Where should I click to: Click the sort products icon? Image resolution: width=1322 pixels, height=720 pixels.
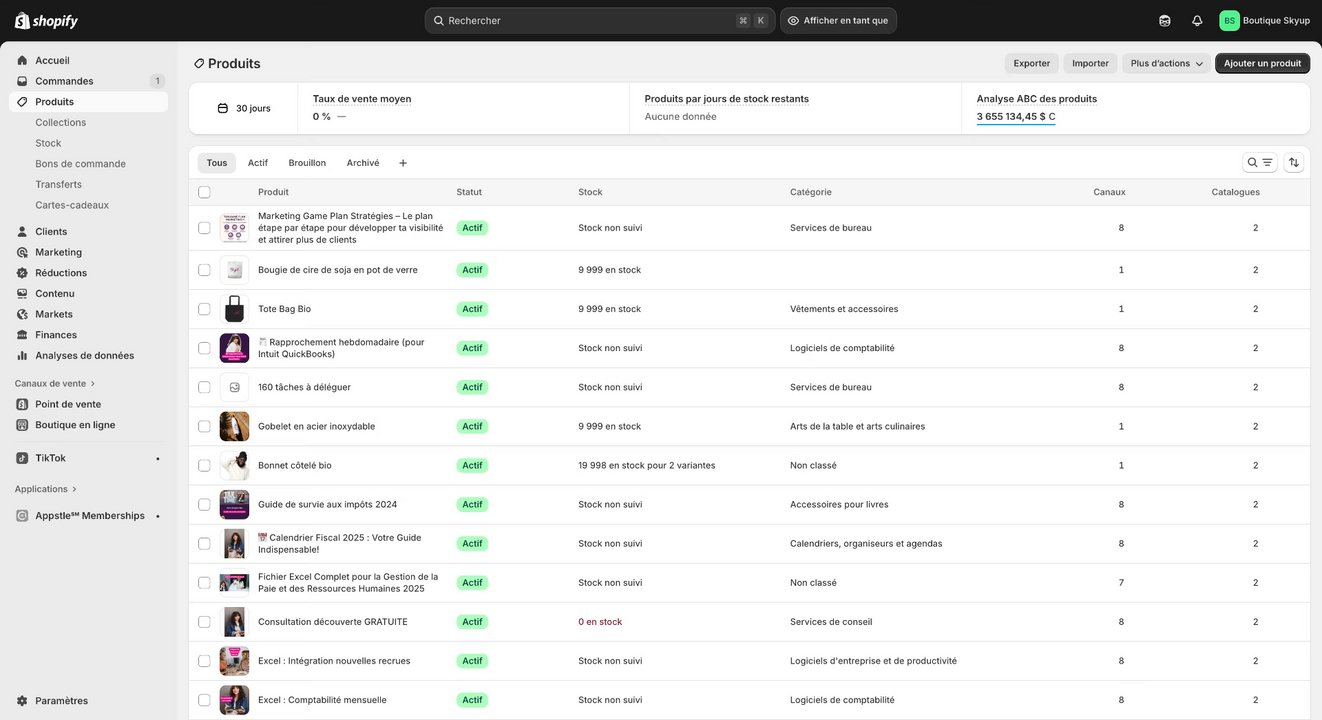1293,163
